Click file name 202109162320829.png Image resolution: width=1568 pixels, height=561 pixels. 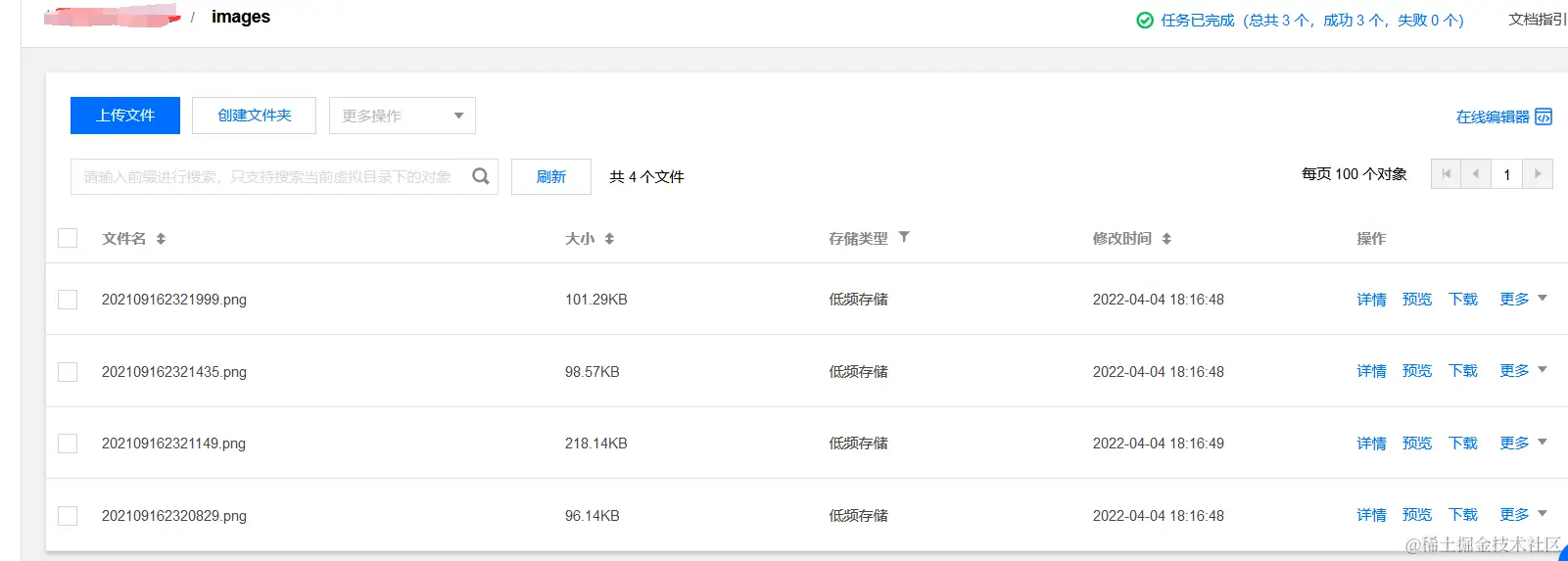[174, 516]
